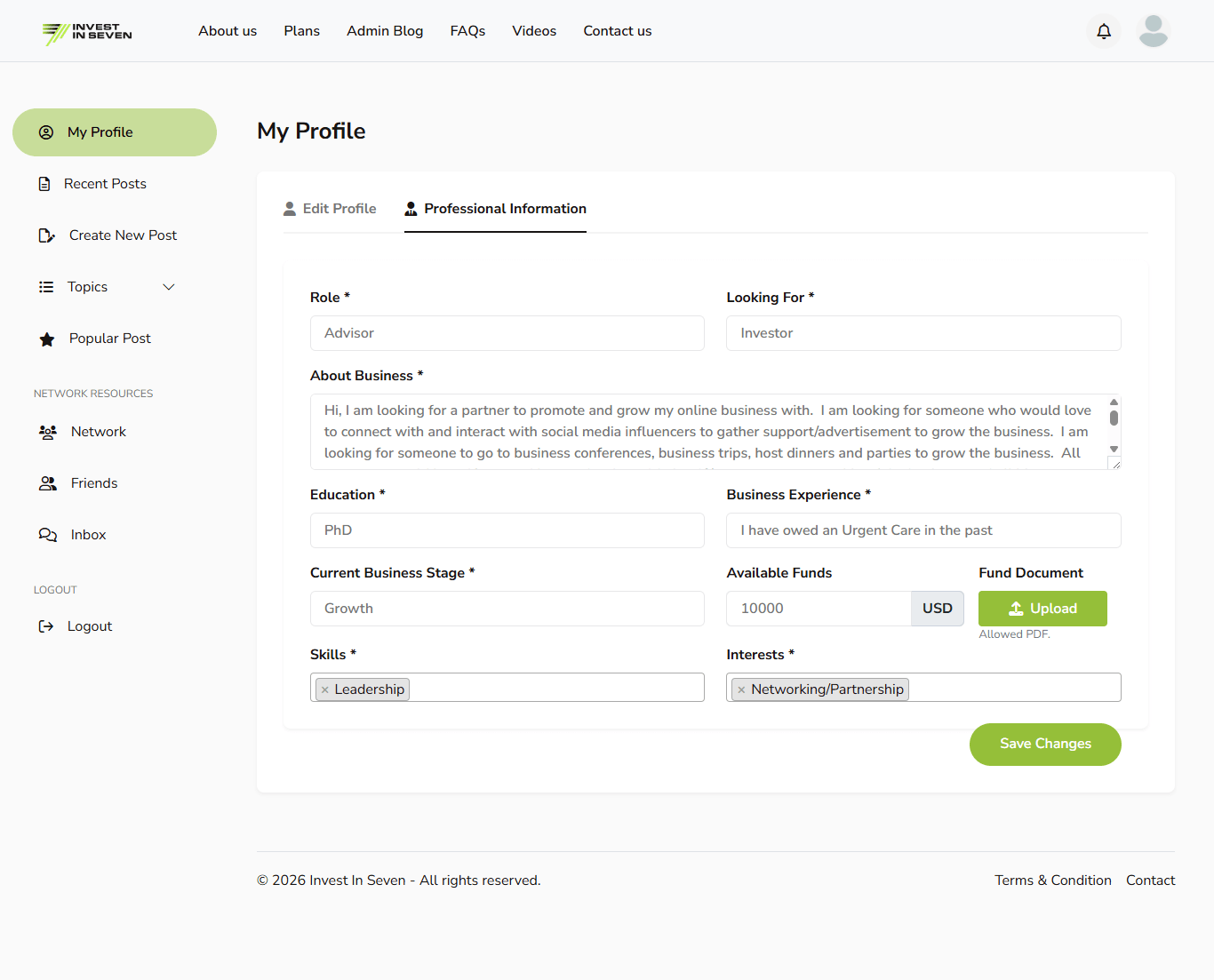Open Plans in the top navigation

tap(301, 31)
